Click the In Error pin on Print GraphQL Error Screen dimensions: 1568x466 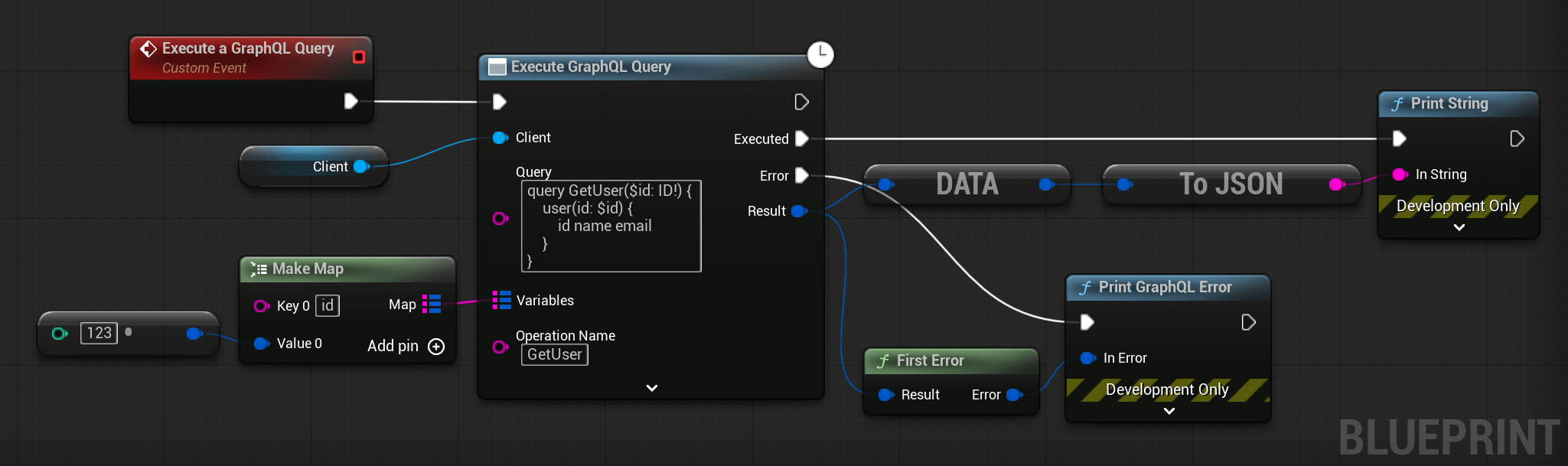(x=1088, y=358)
